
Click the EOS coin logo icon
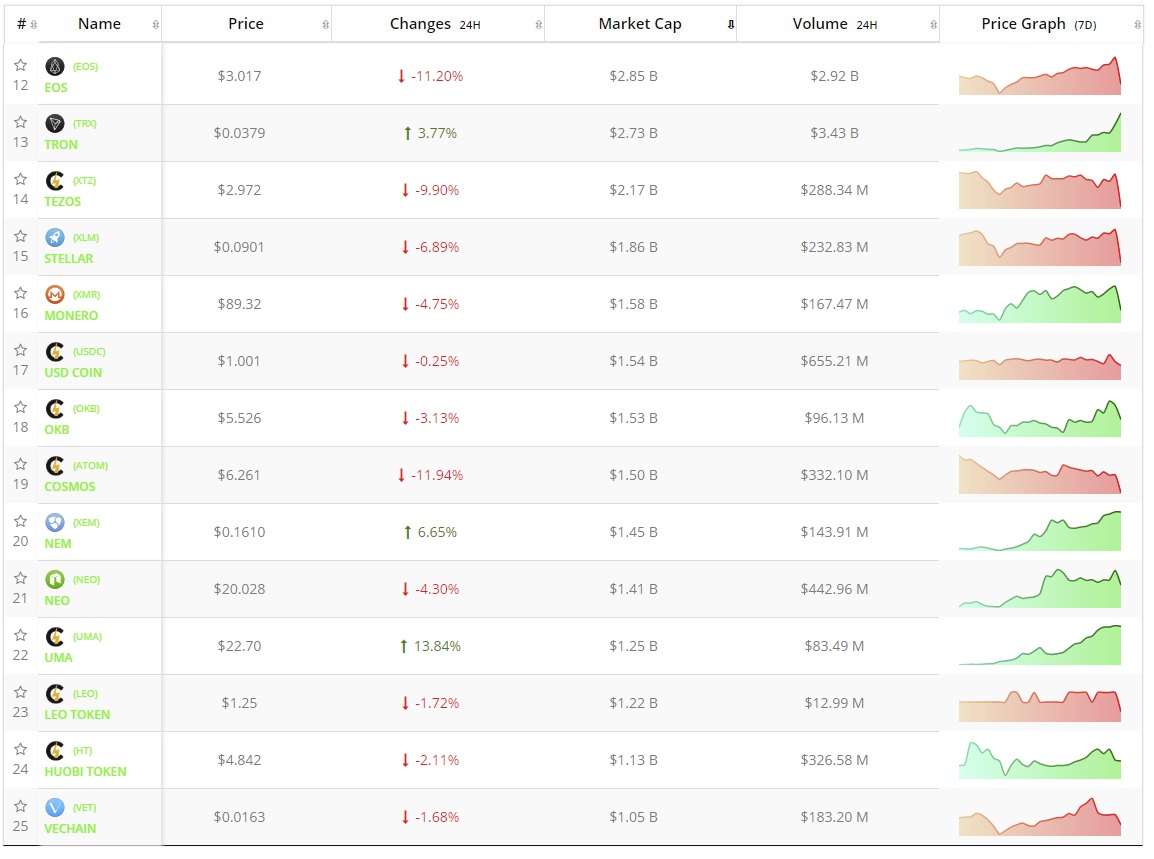55,66
